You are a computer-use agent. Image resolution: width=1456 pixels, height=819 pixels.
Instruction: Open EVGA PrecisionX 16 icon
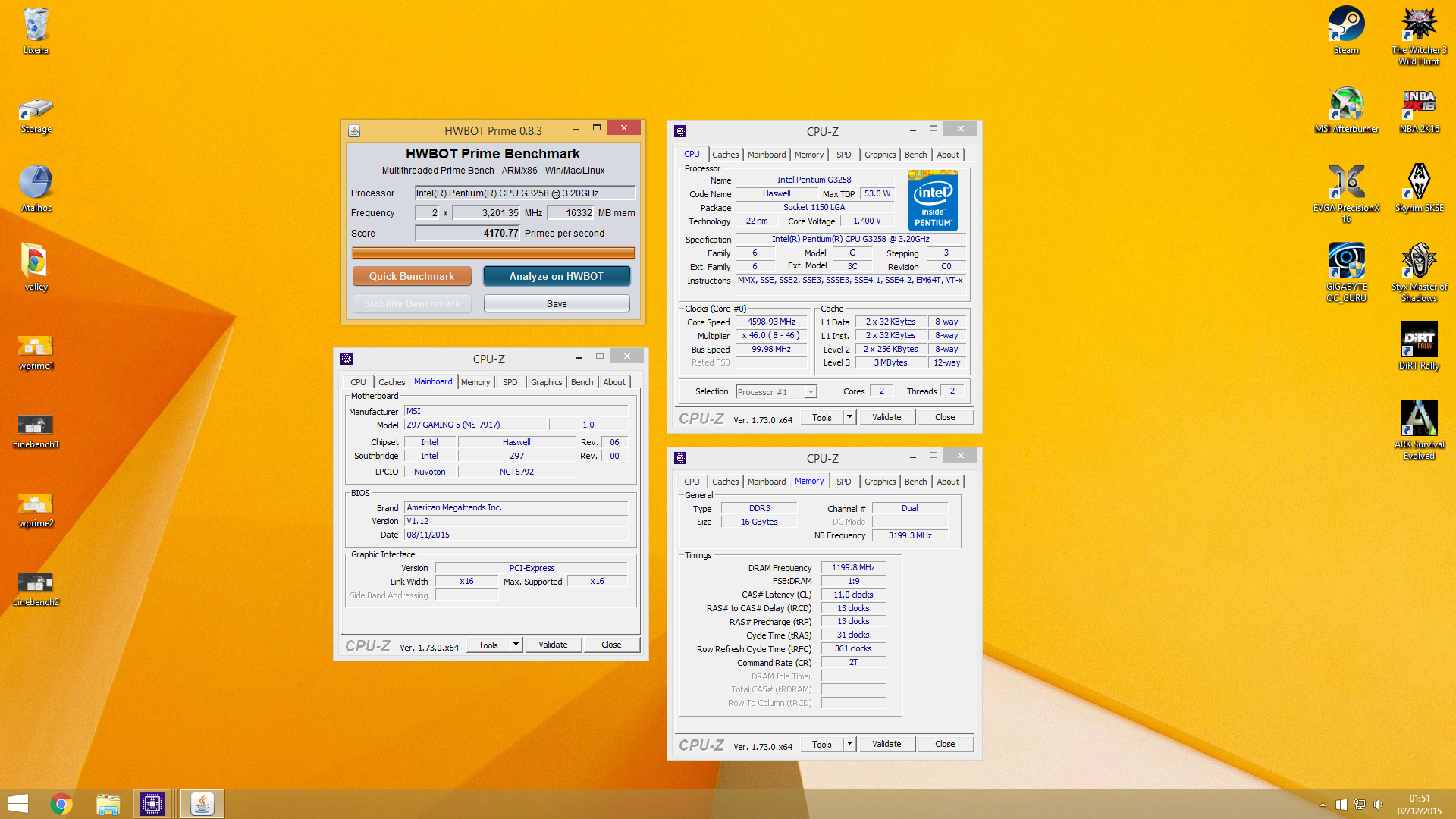pyautogui.click(x=1346, y=193)
